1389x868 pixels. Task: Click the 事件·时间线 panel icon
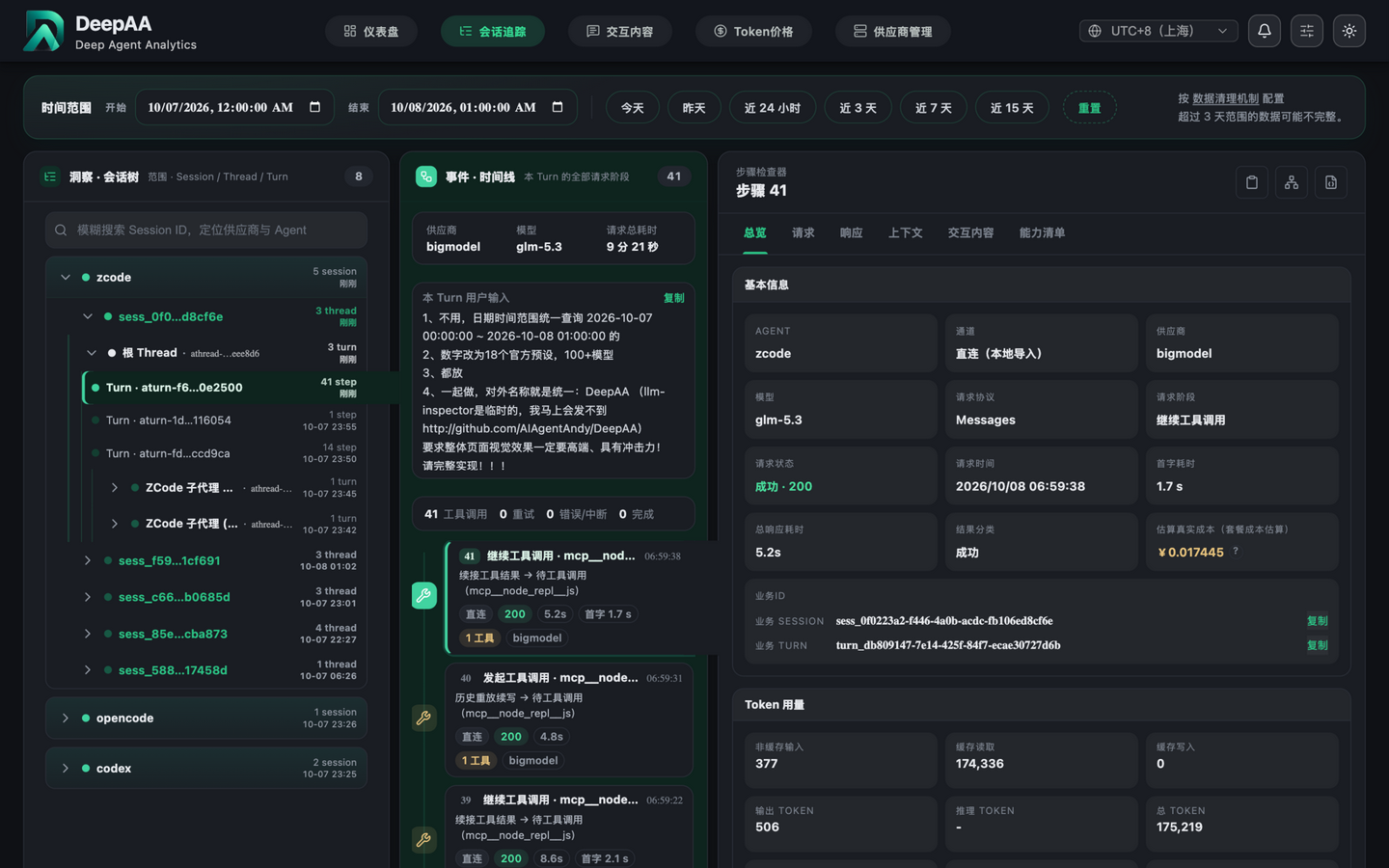425,176
